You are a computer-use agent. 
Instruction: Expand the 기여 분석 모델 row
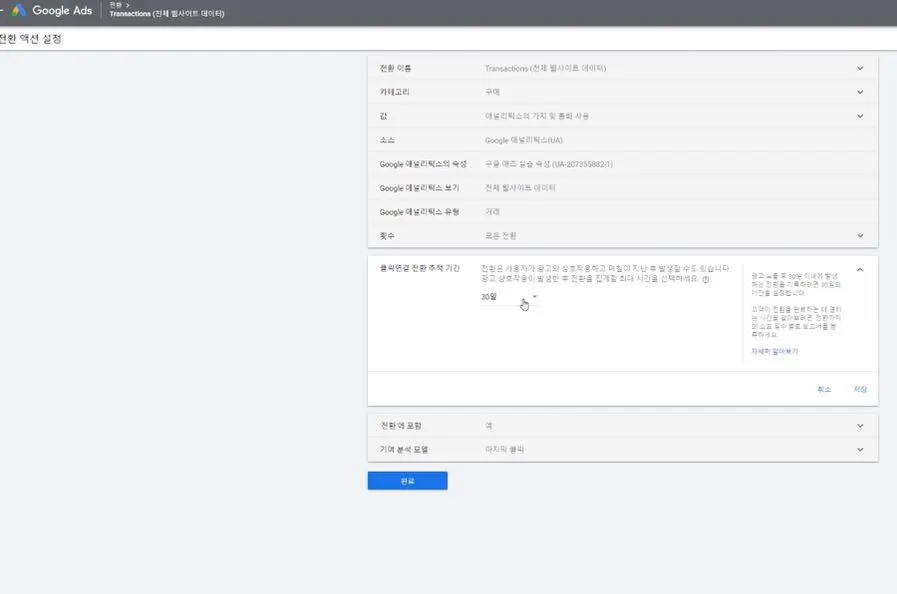[858, 448]
